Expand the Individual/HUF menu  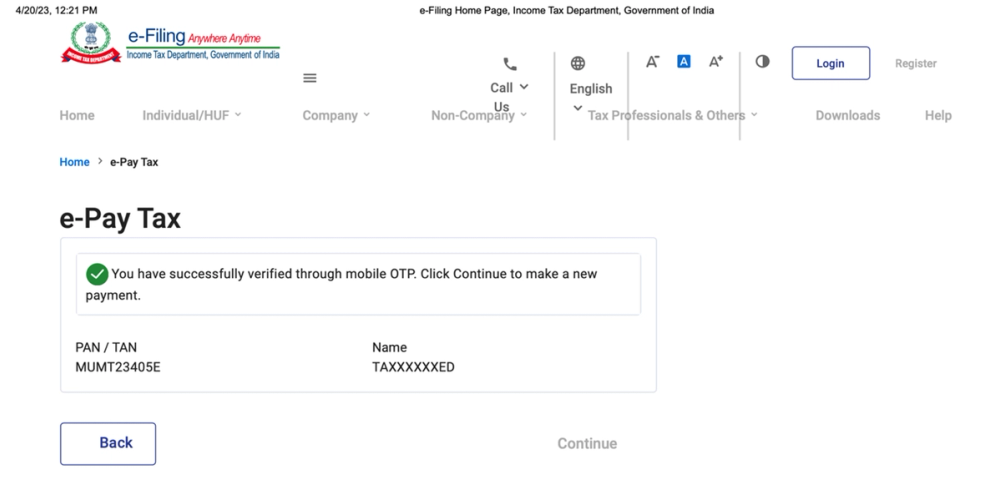point(192,115)
